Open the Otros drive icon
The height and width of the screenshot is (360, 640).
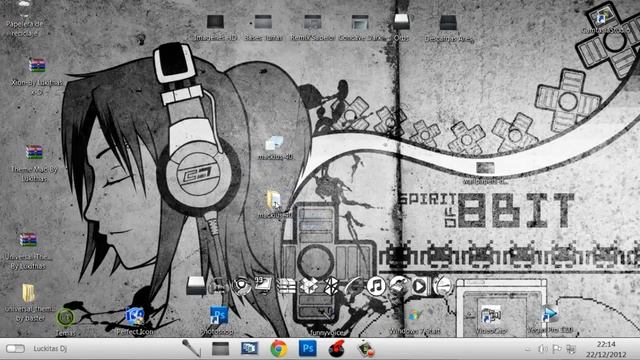tap(401, 22)
